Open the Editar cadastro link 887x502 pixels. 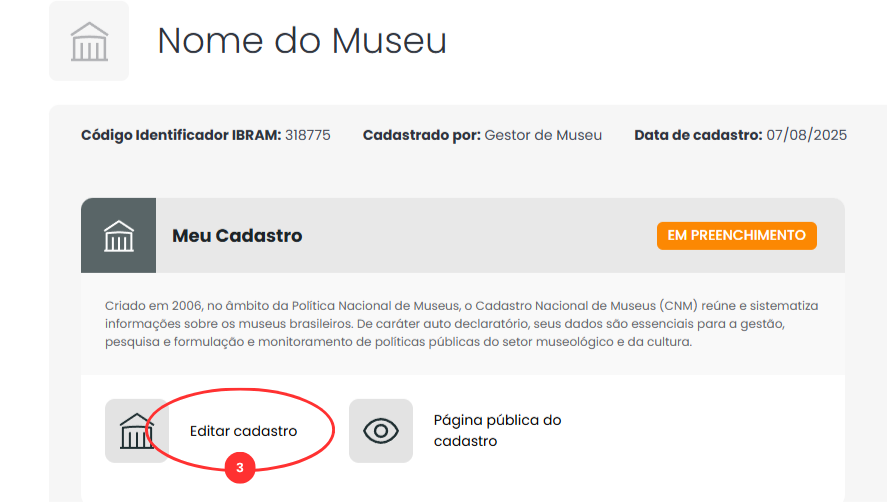tap(243, 431)
